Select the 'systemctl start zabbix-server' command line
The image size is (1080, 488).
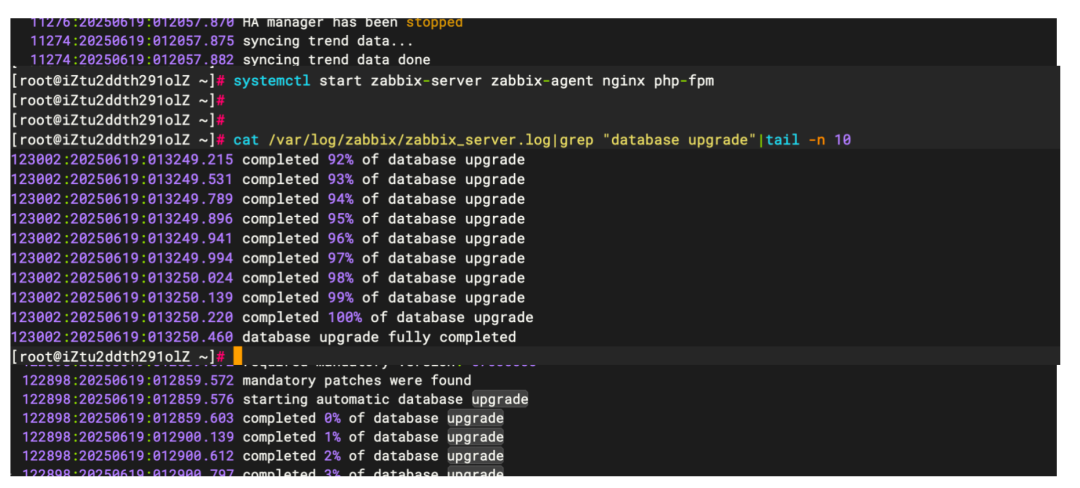[x=474, y=81]
